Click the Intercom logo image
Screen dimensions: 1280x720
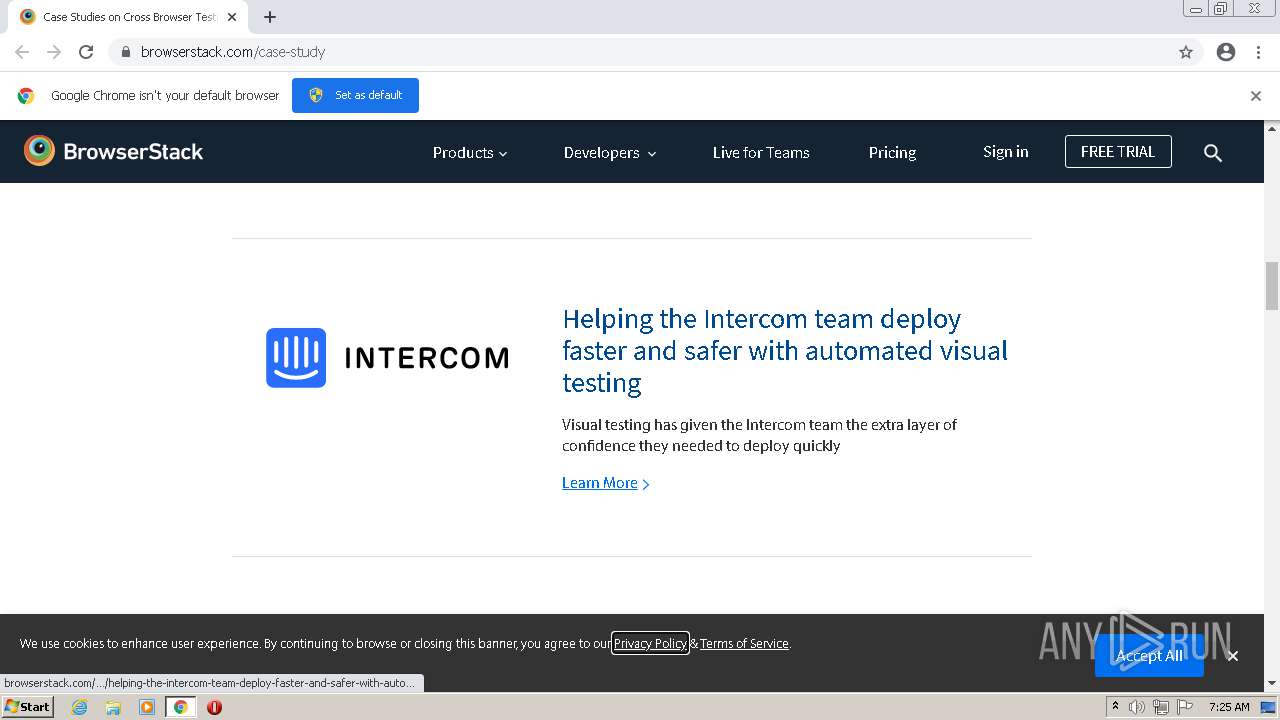pyautogui.click(x=387, y=358)
